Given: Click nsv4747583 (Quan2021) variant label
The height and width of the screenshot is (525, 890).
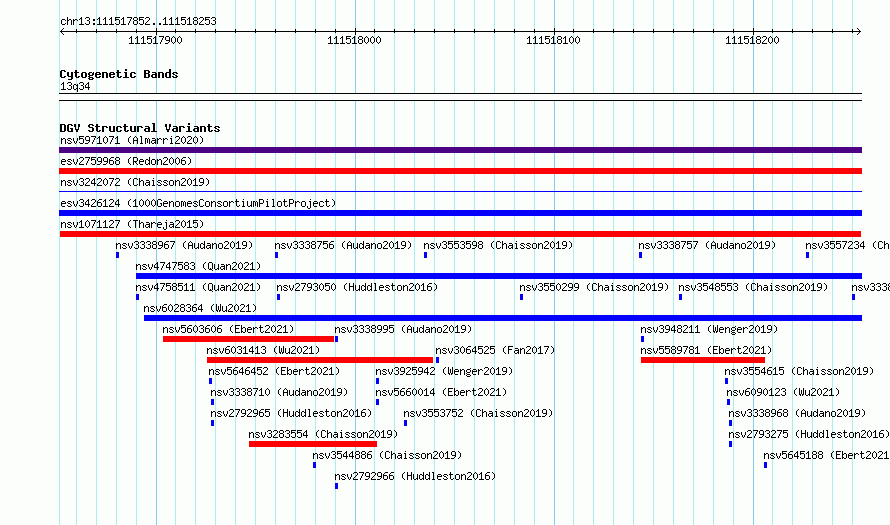Looking at the screenshot, I should (x=198, y=266).
